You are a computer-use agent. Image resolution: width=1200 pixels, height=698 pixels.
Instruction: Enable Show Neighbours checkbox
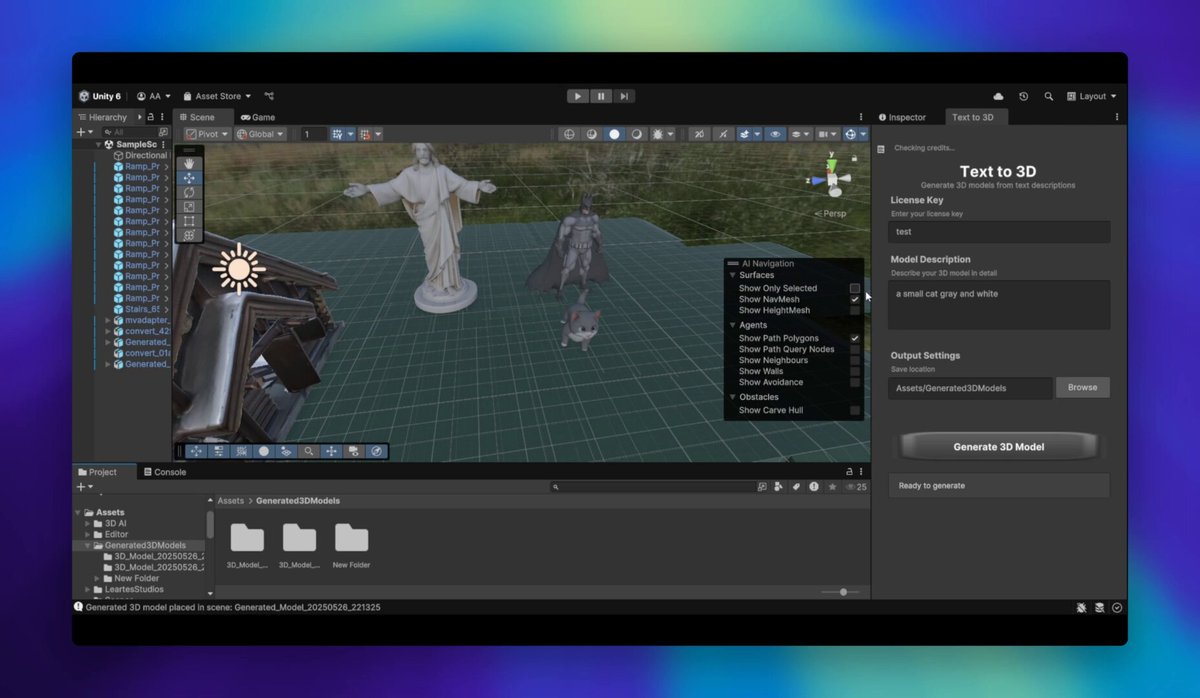[x=855, y=360]
